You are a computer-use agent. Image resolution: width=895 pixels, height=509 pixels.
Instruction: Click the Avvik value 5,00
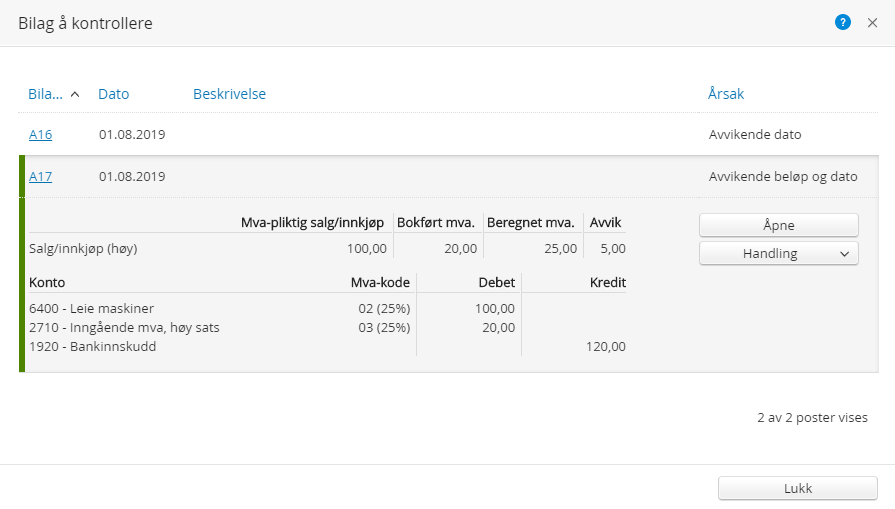click(x=610, y=248)
